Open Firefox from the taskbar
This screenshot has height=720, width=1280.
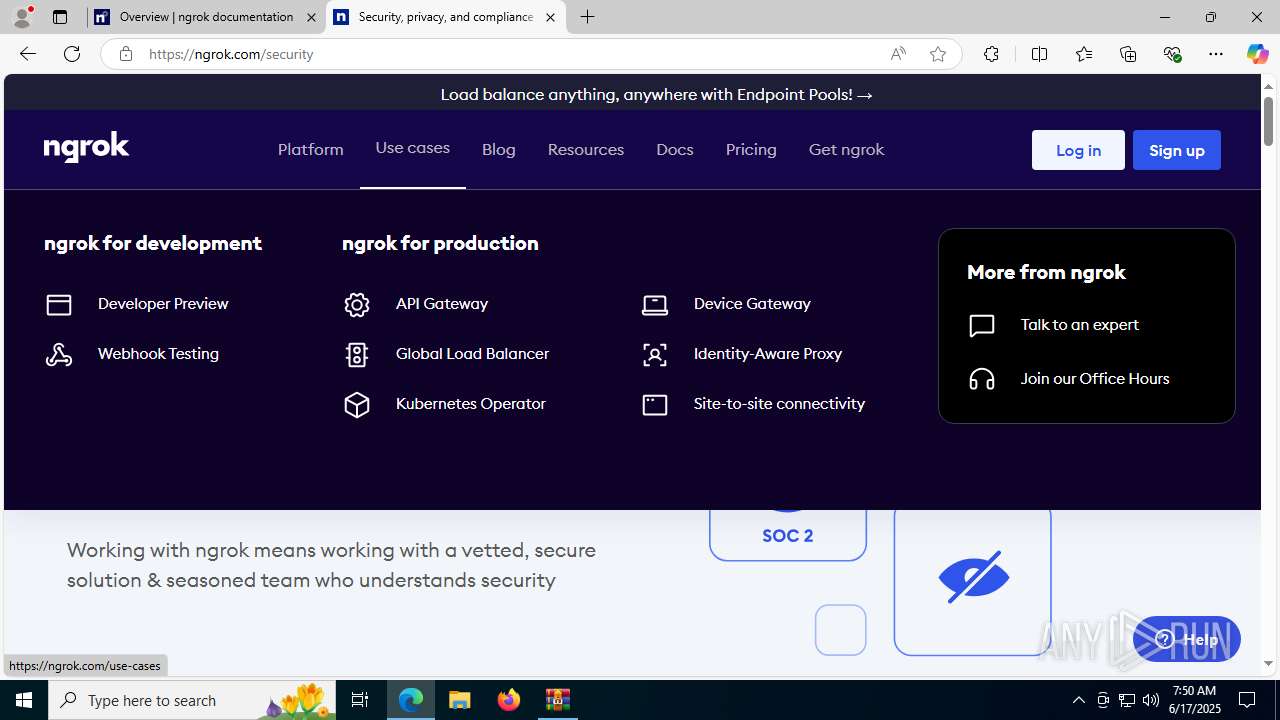pyautogui.click(x=509, y=700)
